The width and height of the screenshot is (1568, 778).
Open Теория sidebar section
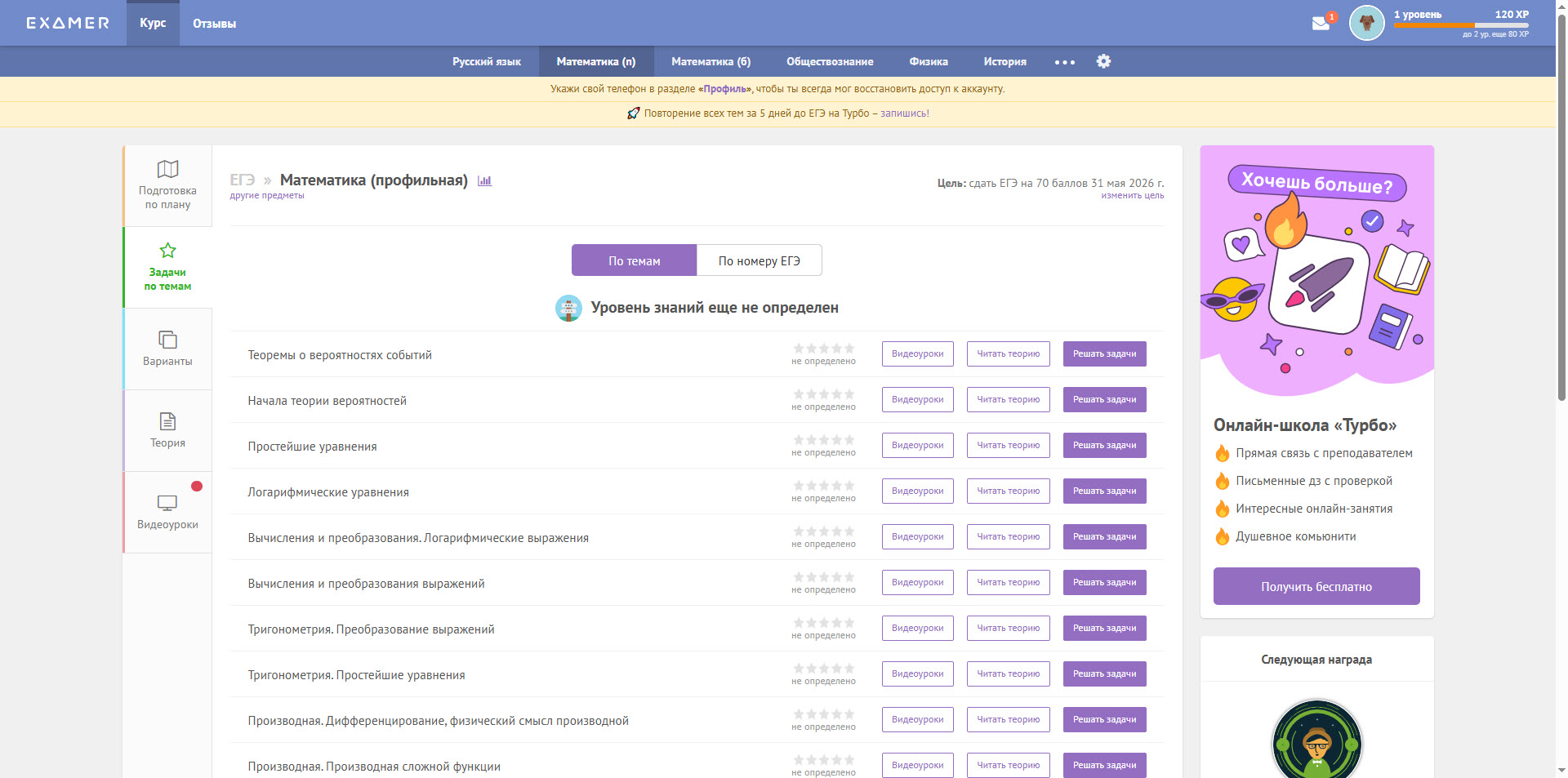point(167,431)
